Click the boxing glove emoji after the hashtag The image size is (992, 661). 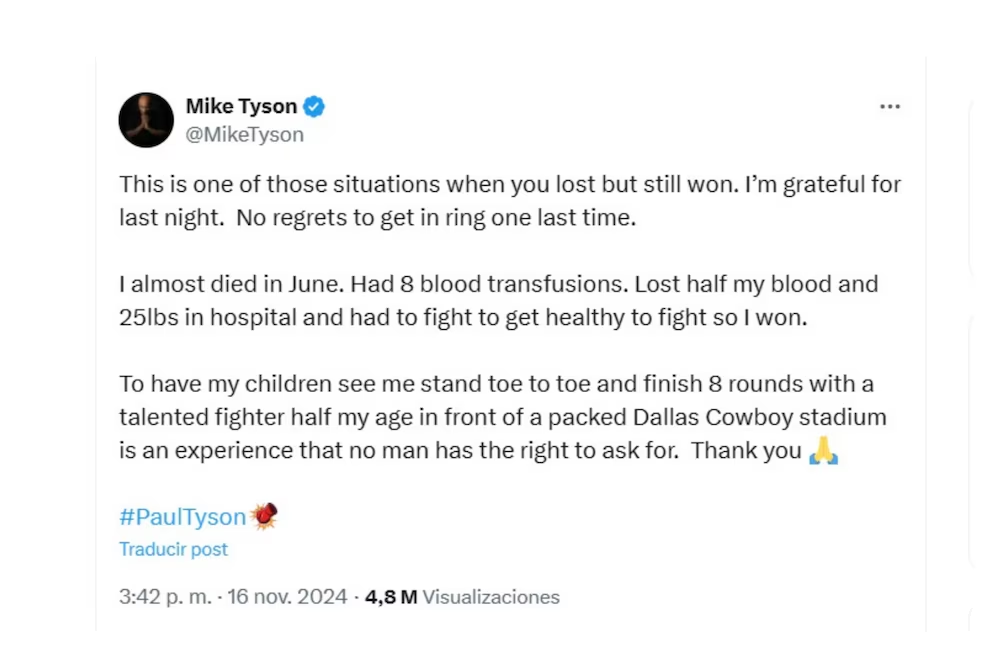(x=264, y=516)
